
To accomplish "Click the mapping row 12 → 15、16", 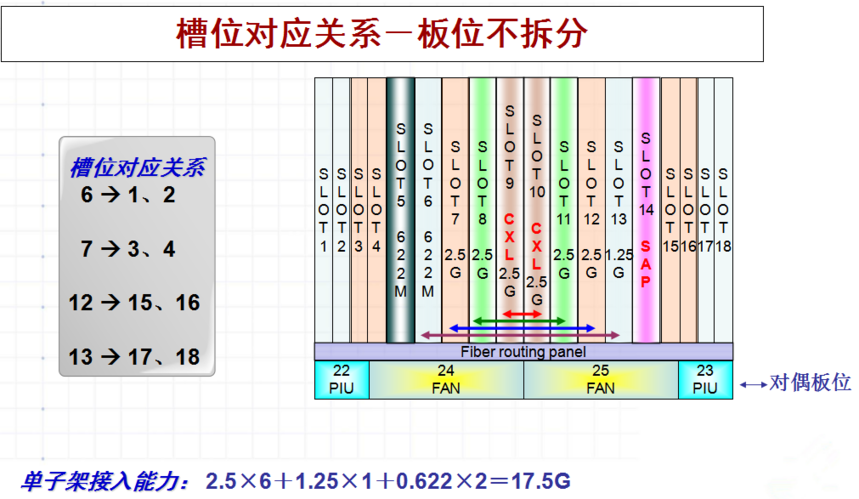I will pos(134,303).
